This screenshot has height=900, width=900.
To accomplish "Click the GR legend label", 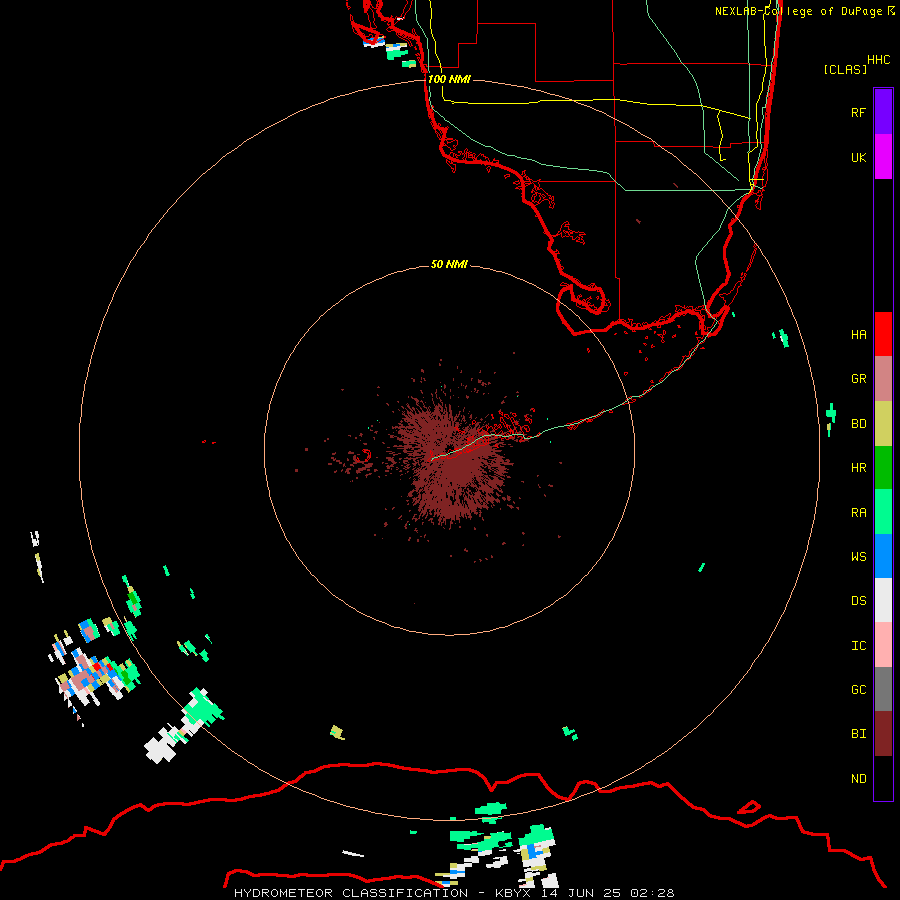I will click(x=858, y=379).
